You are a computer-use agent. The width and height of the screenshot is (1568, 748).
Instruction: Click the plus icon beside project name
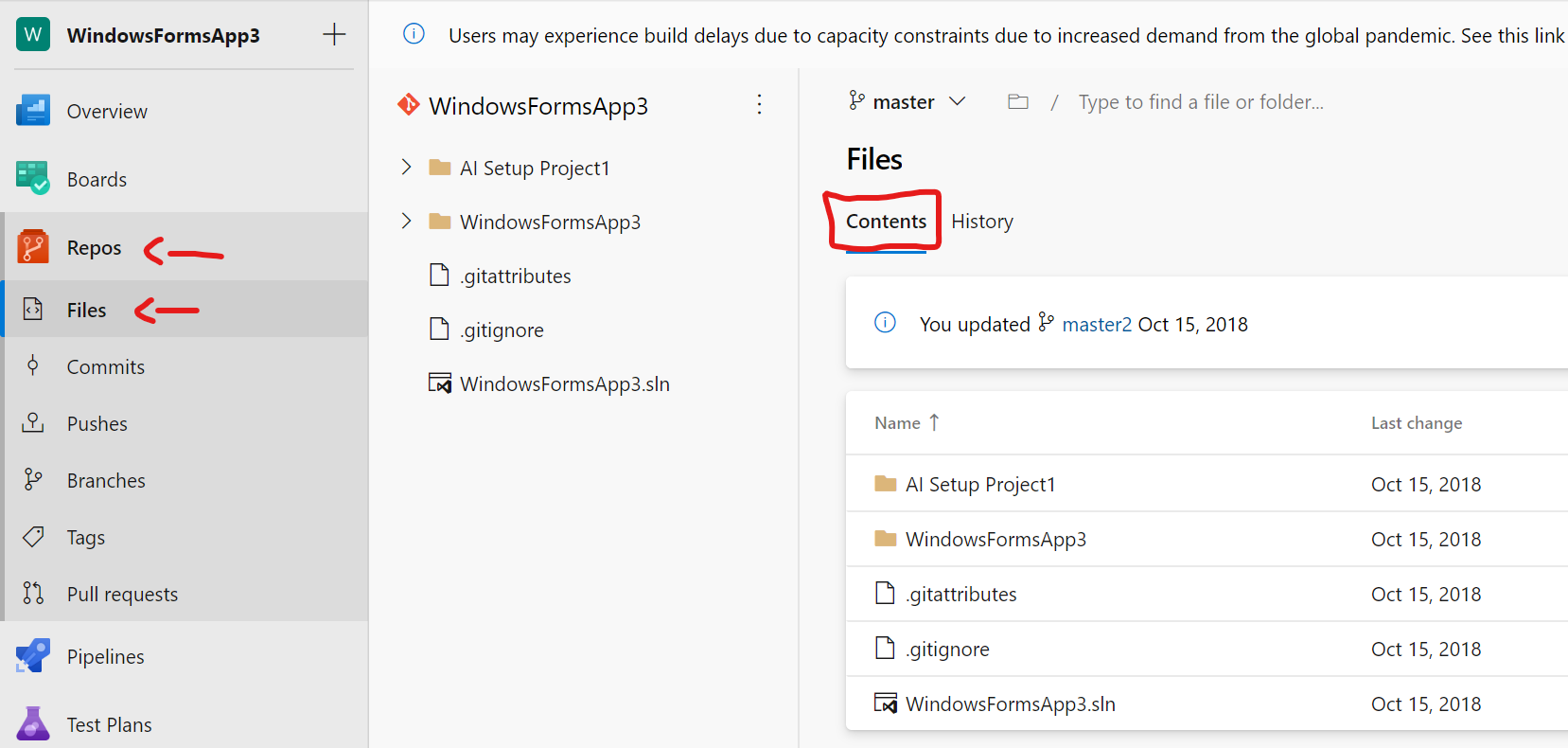(x=334, y=35)
